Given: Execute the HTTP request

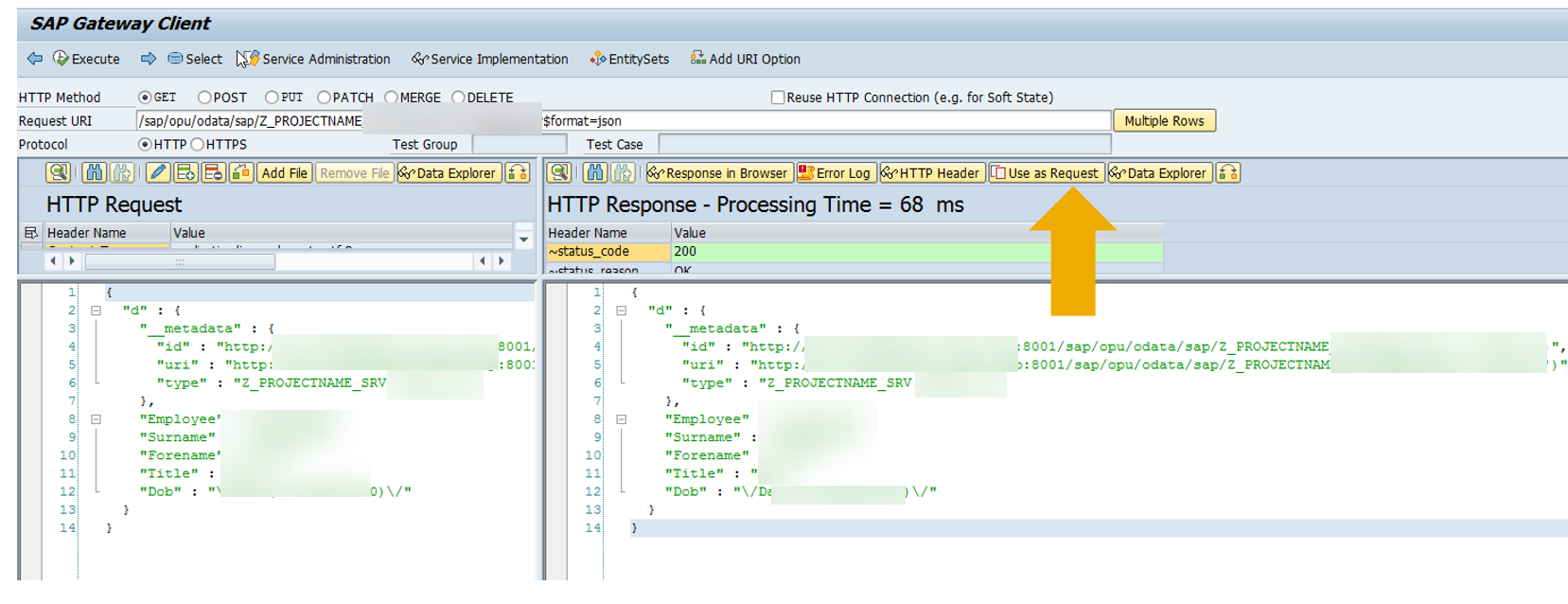Looking at the screenshot, I should (x=86, y=59).
